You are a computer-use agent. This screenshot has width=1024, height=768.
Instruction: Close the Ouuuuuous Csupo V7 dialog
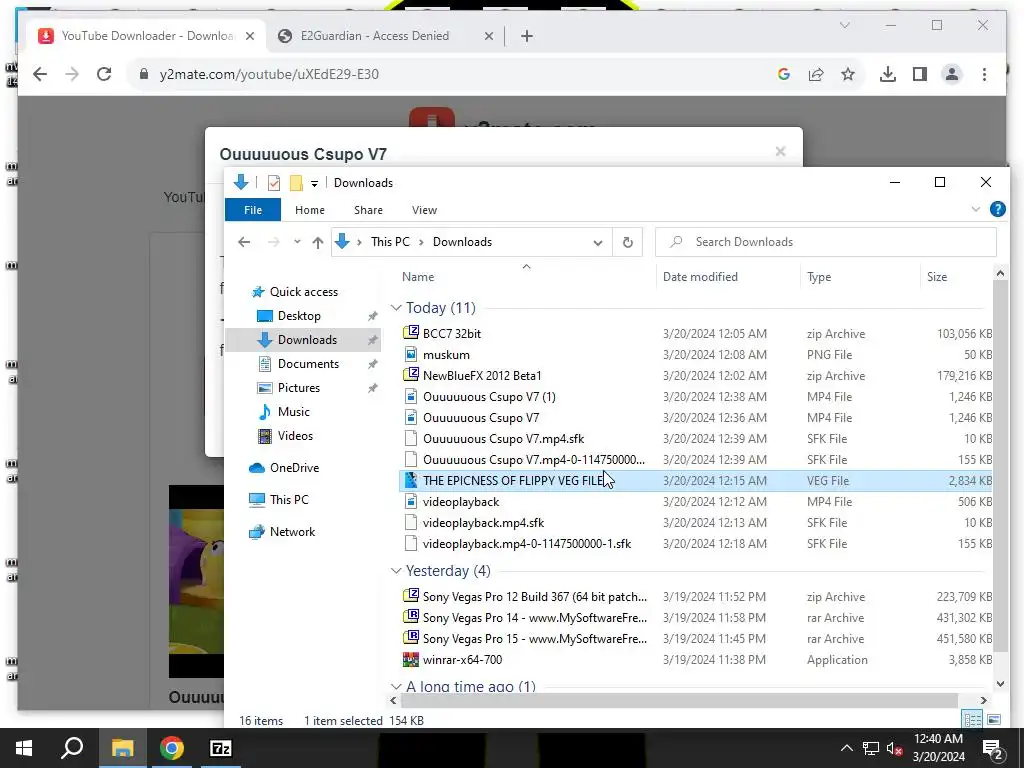pos(780,152)
